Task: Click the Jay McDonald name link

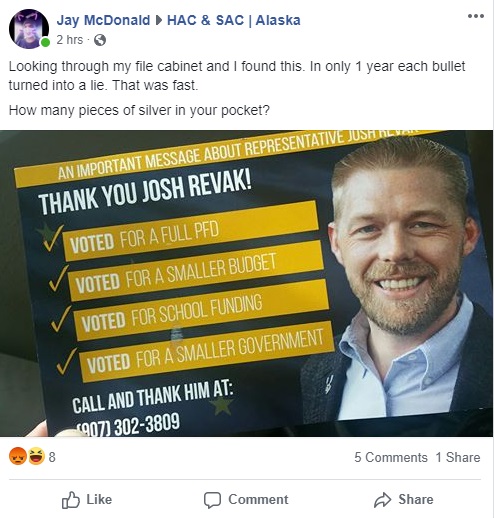Action: tap(103, 20)
